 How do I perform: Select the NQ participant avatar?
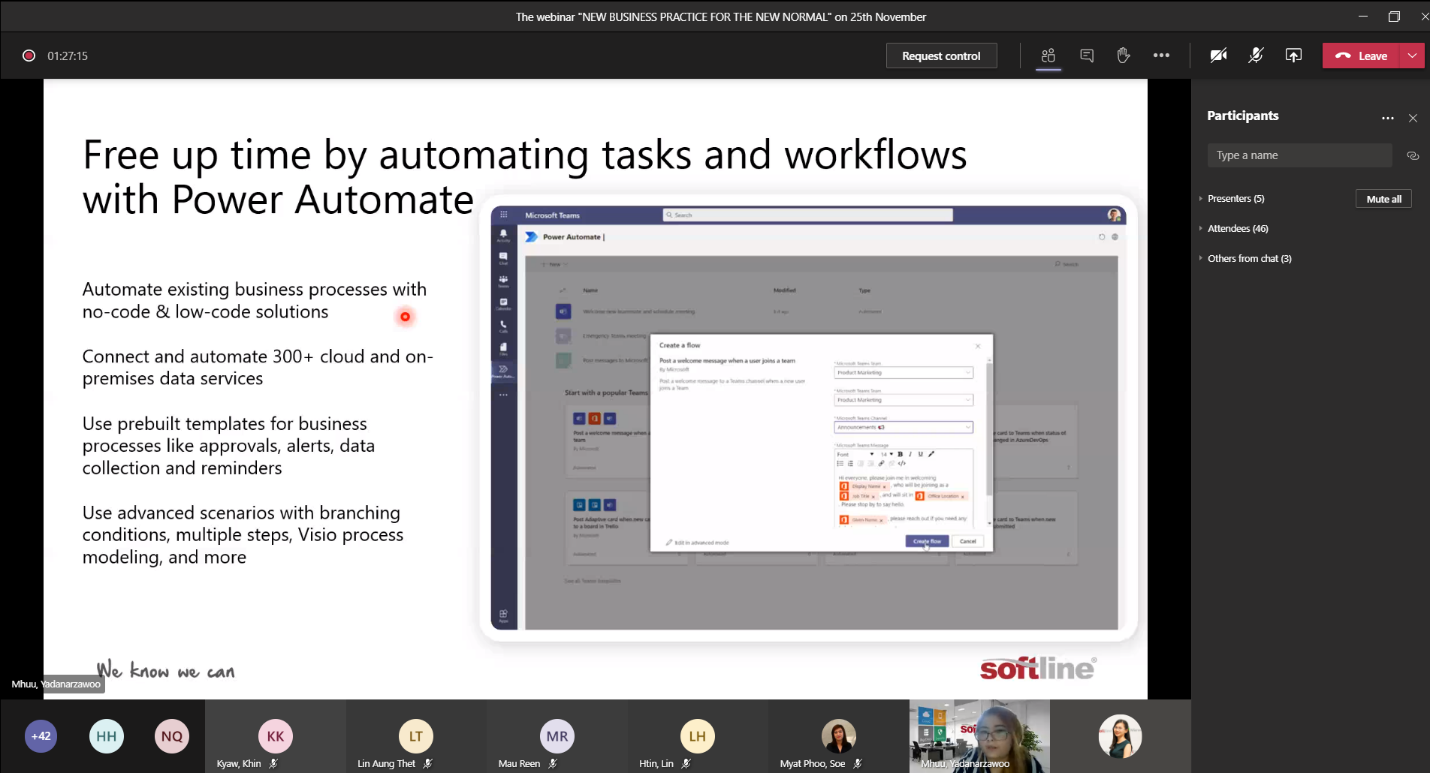pos(172,736)
